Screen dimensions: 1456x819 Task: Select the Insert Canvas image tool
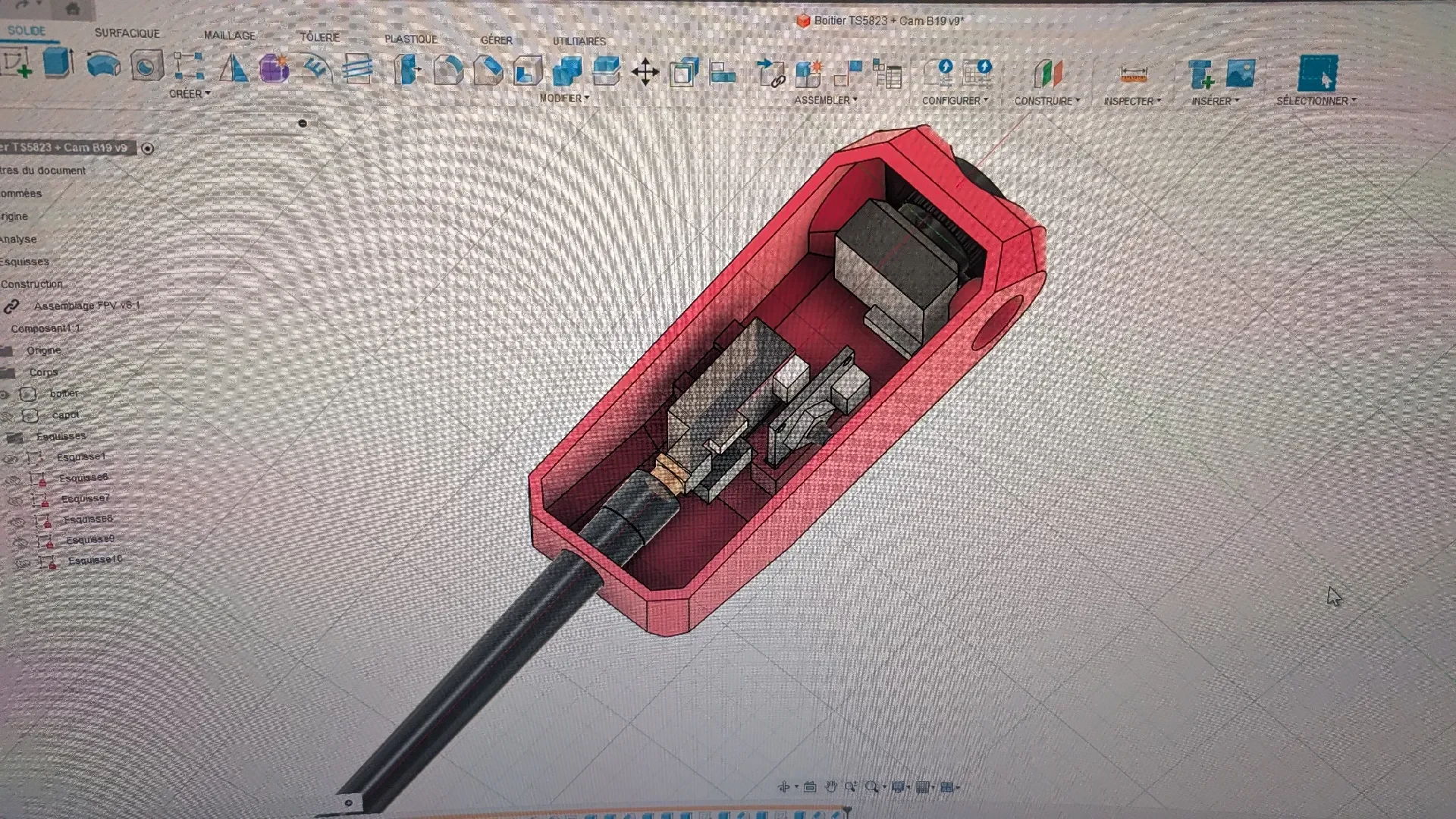(1241, 74)
